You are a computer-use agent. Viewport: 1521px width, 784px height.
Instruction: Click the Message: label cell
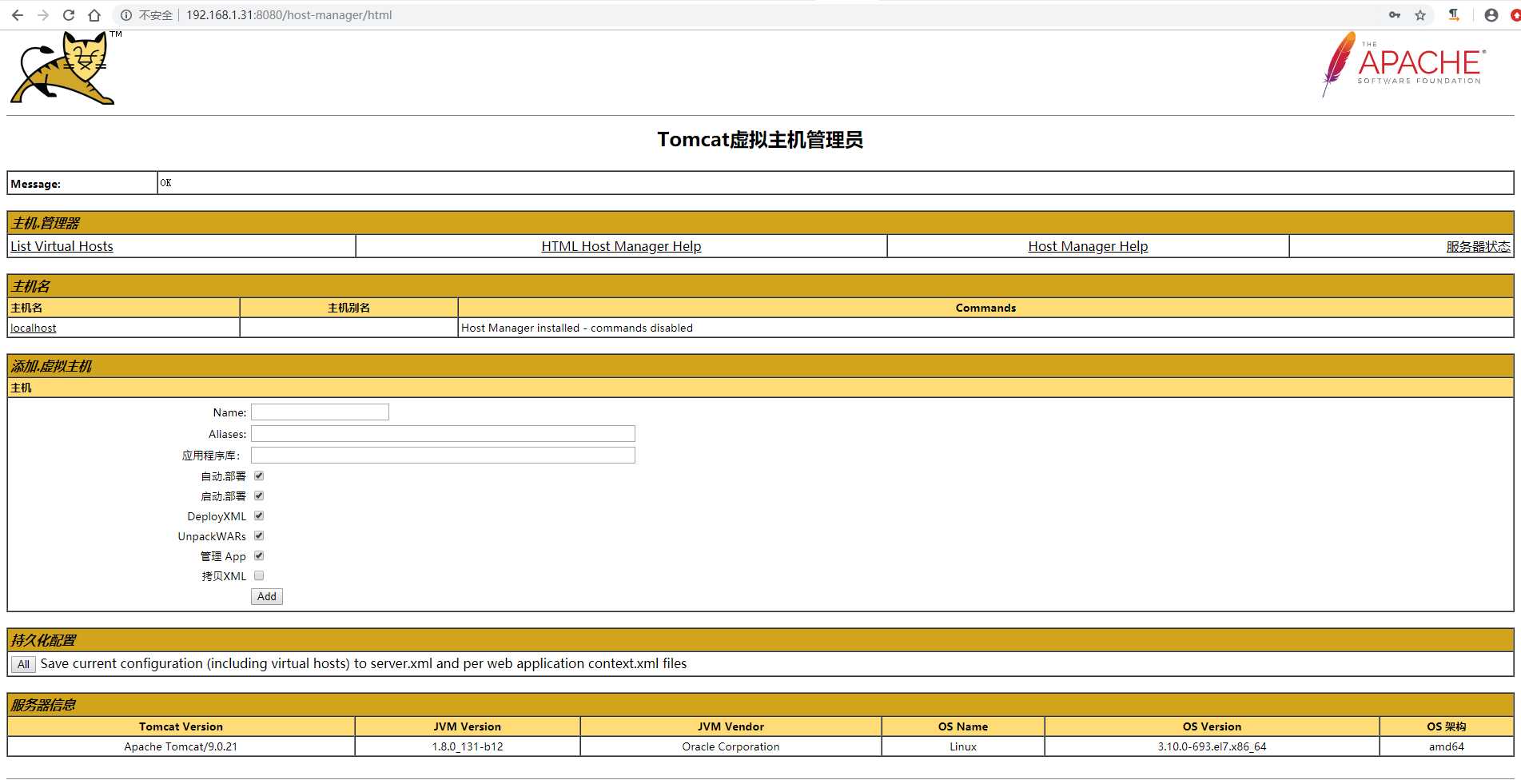tap(82, 183)
